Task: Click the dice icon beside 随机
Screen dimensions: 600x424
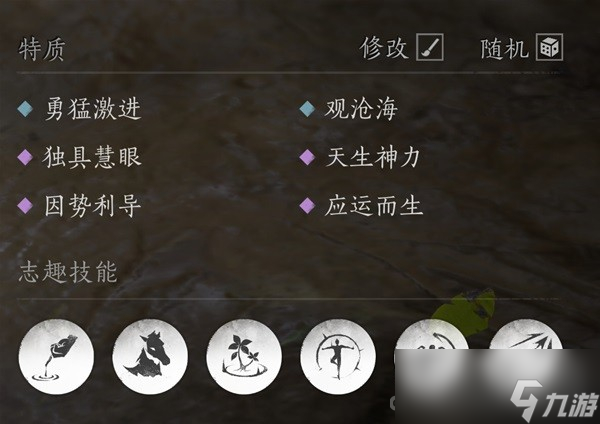Action: (549, 47)
